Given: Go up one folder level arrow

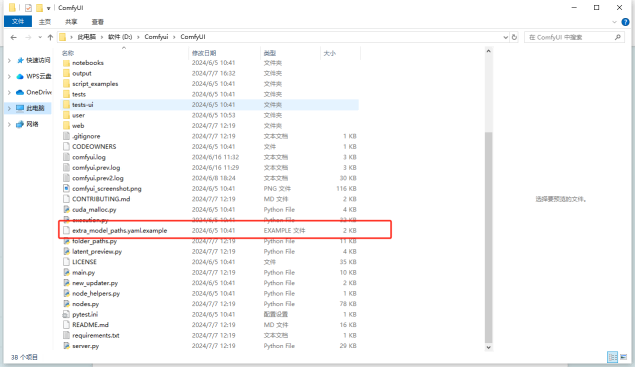Looking at the screenshot, I should [50, 37].
